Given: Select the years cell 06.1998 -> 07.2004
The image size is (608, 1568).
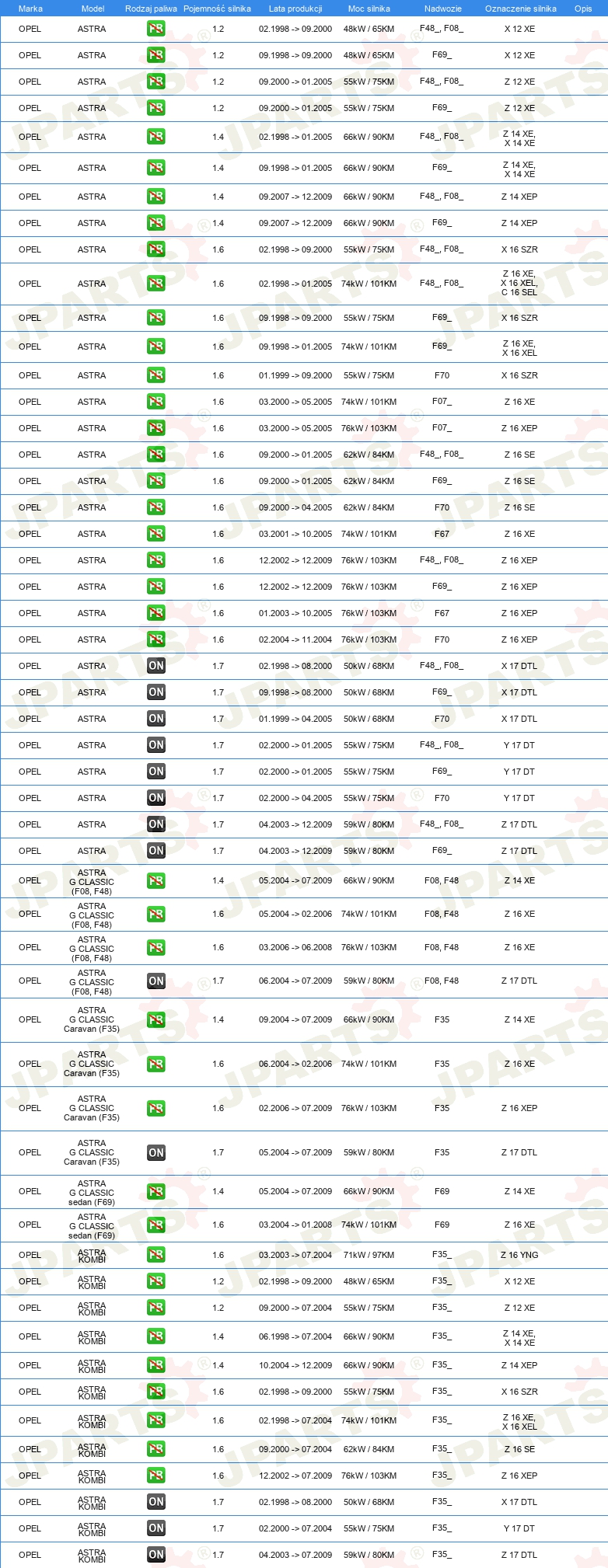Looking at the screenshot, I should point(295,1336).
